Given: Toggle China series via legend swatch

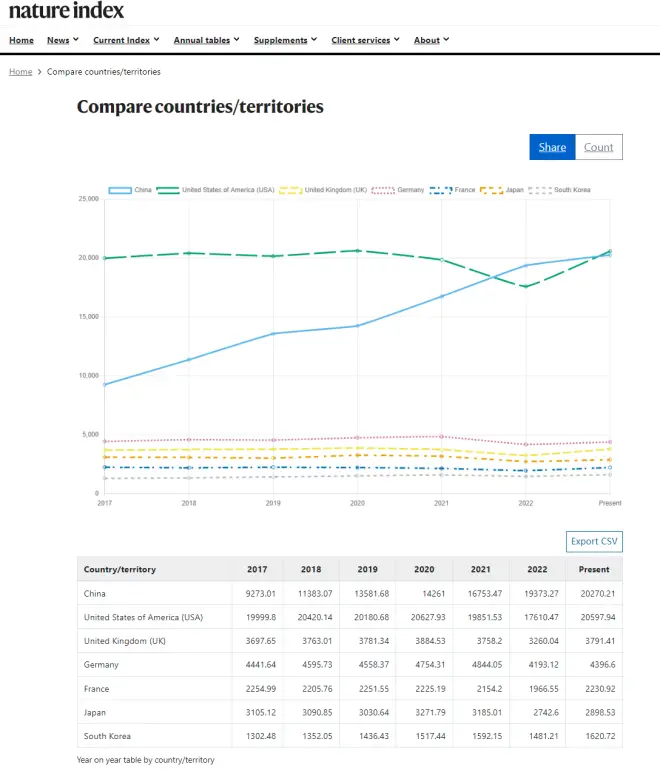Looking at the screenshot, I should tap(120, 190).
